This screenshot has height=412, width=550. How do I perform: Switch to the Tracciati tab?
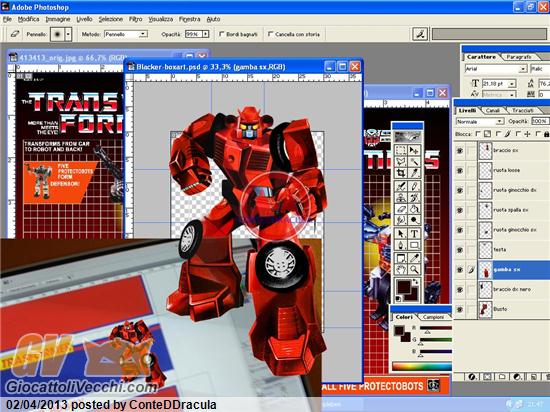coord(522,110)
